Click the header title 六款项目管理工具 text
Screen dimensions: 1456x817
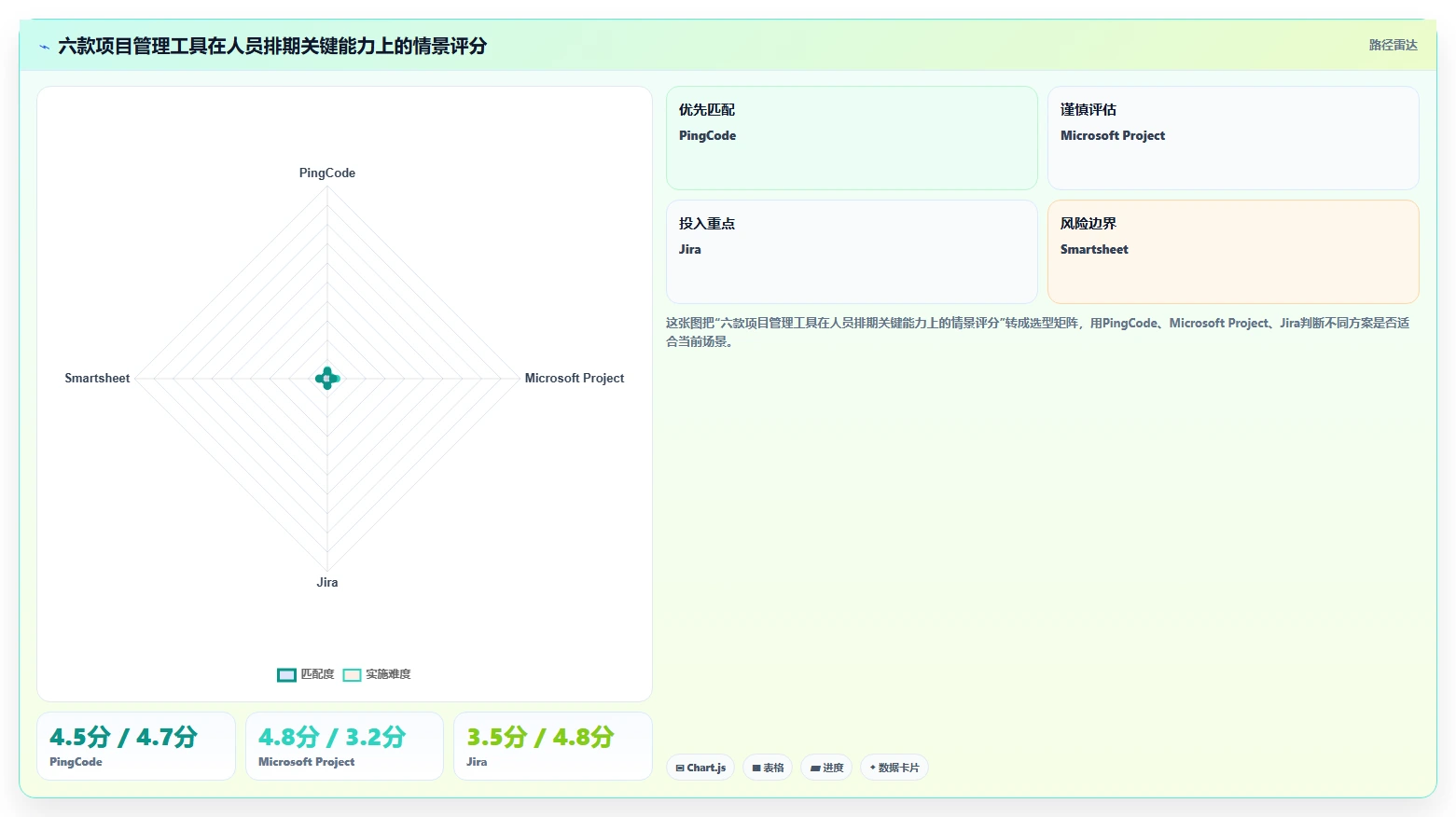tap(272, 46)
